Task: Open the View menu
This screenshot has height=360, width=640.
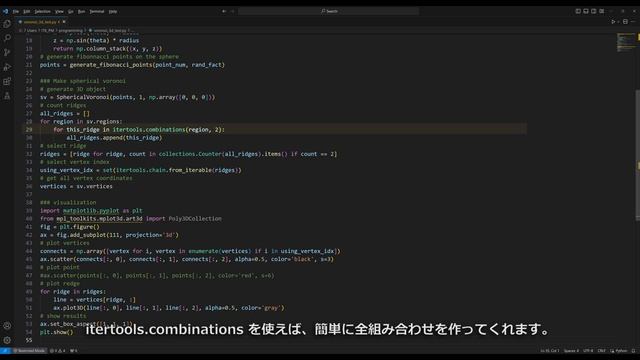Action: point(59,11)
